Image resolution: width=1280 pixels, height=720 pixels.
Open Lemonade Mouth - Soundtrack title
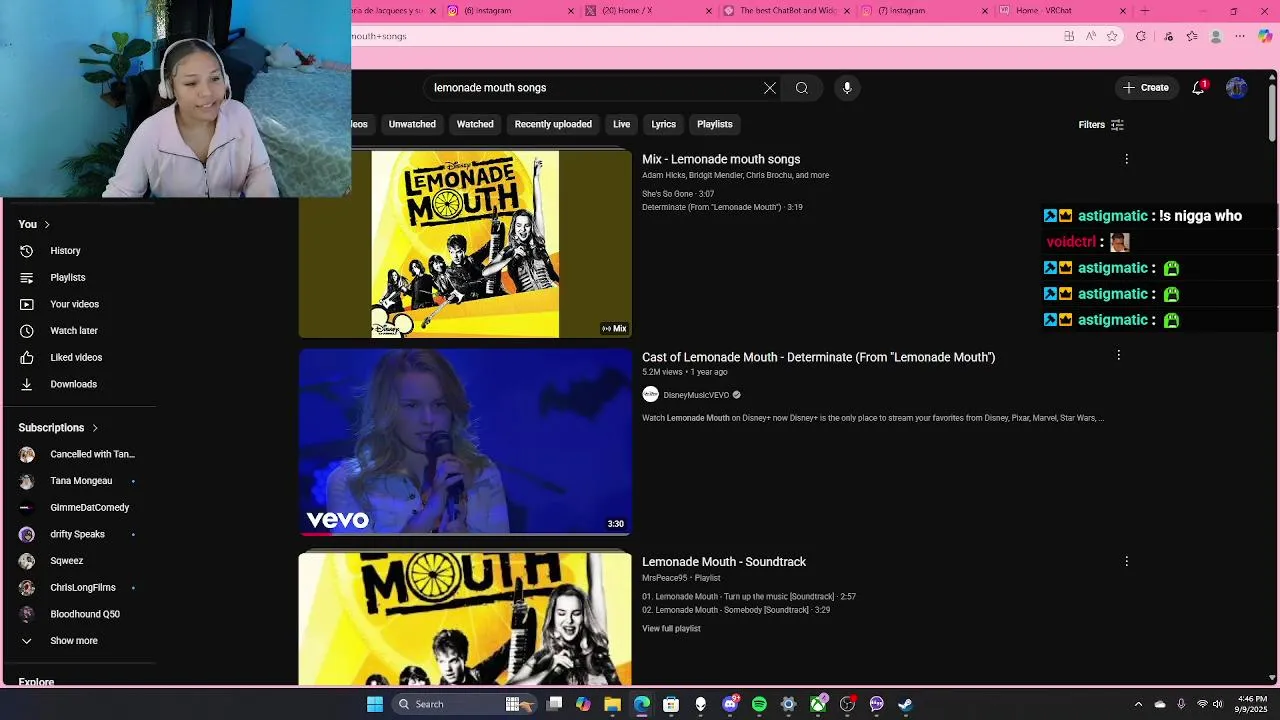point(724,562)
